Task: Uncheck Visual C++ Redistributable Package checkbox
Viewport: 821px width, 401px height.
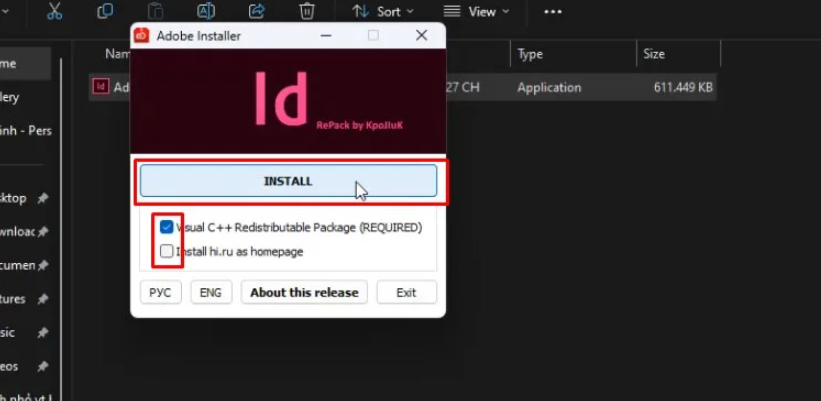Action: click(166, 227)
